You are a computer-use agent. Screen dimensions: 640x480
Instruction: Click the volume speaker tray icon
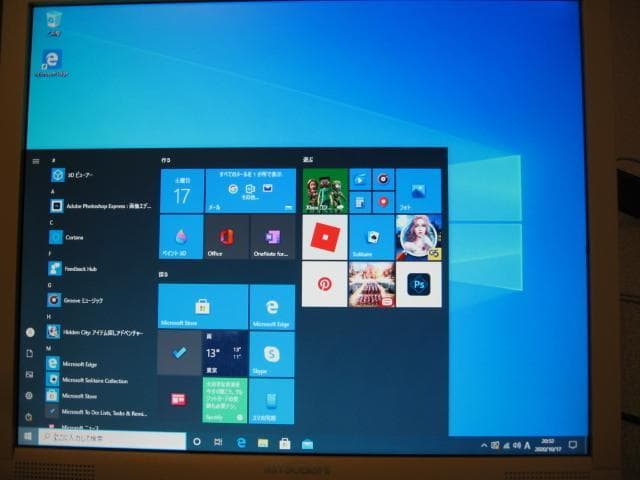point(517,445)
